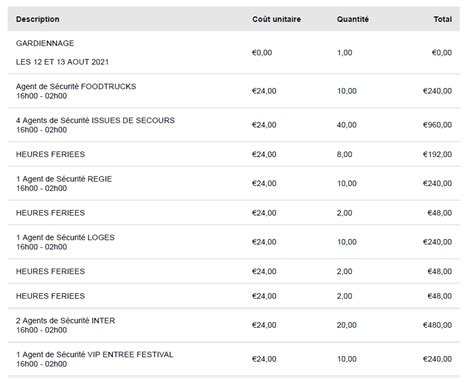This screenshot has height=378, width=474.
Task: Click the 40,00 quantity value
Action: (347, 125)
